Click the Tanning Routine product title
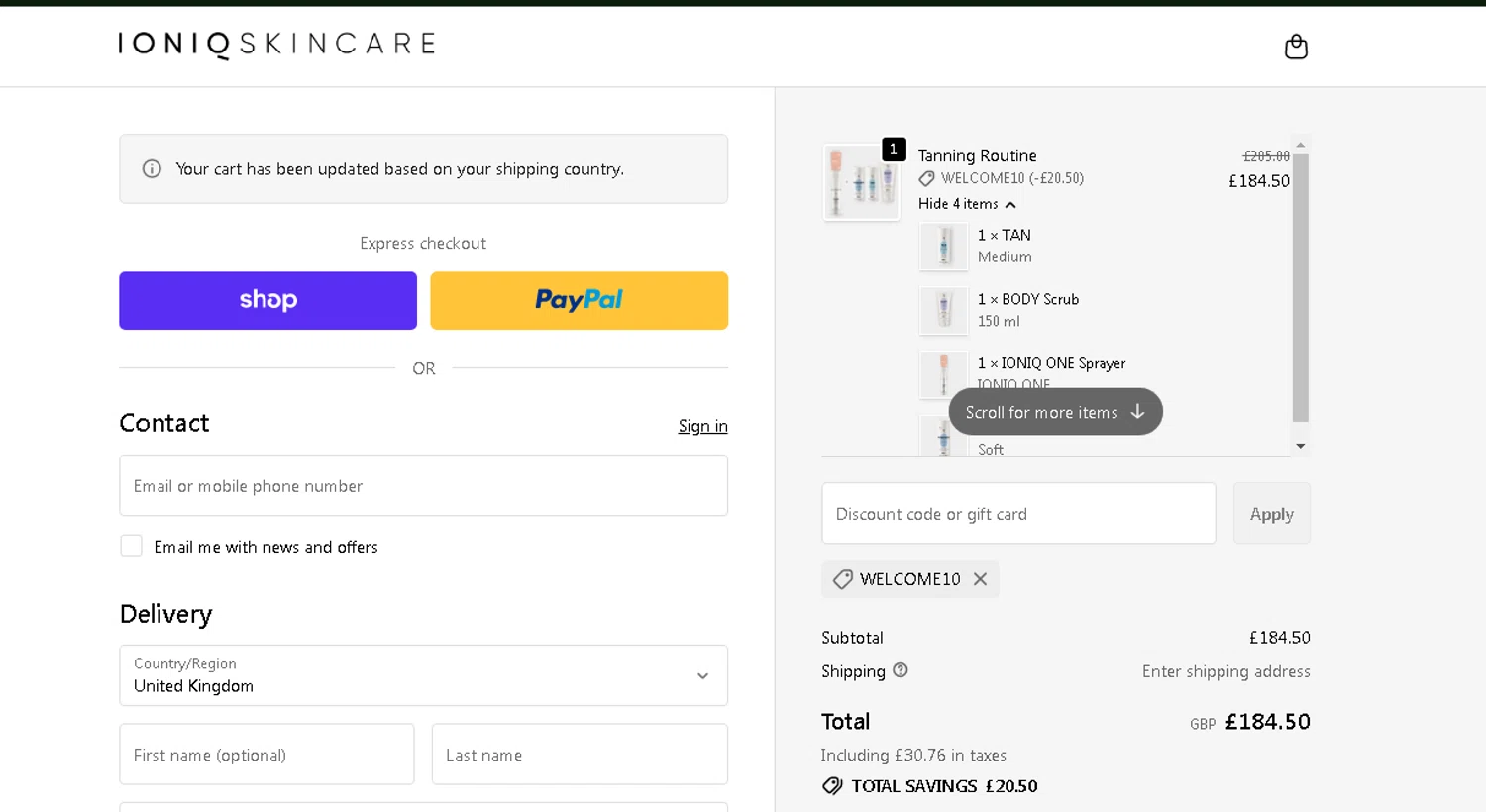 coord(977,155)
